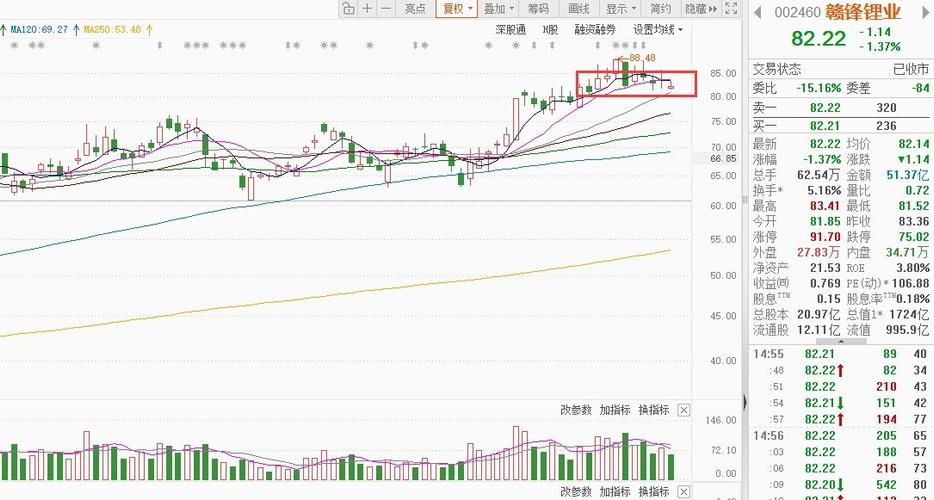Viewport: 934px width, 500px height.
Task: Expand the quote details triangle above tick list
Action: (840, 341)
